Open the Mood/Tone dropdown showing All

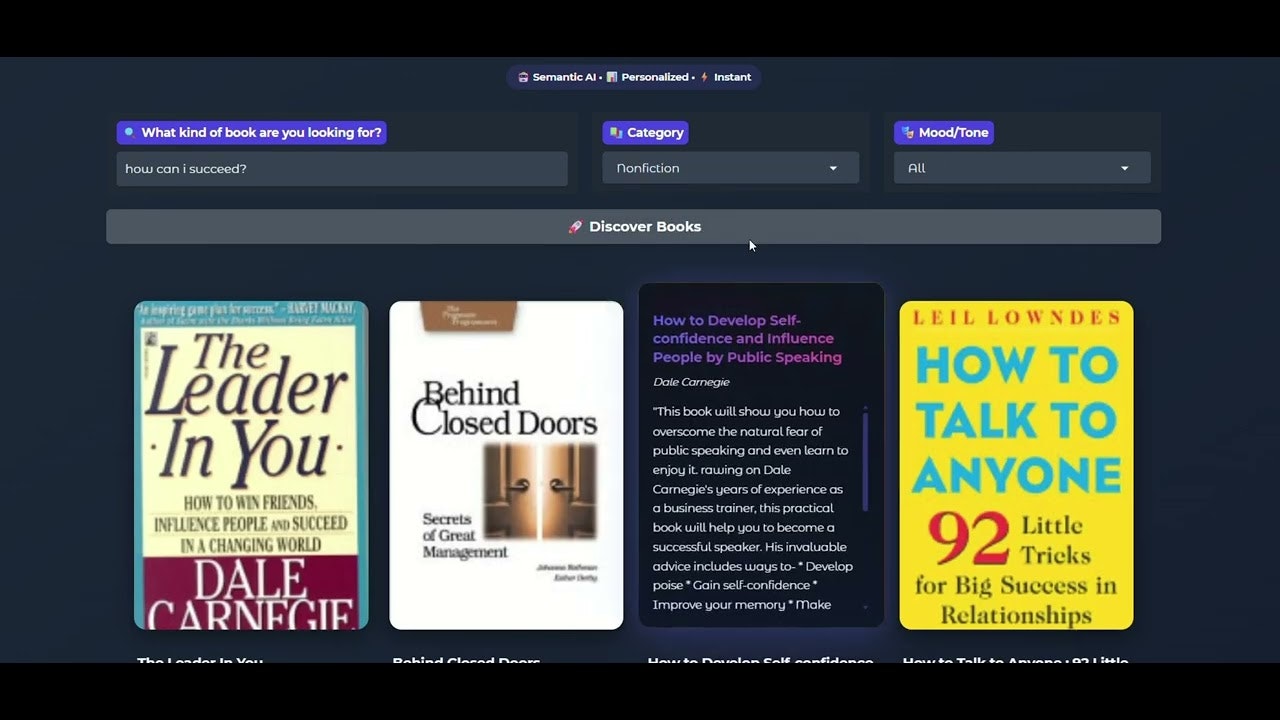[x=1021, y=167]
